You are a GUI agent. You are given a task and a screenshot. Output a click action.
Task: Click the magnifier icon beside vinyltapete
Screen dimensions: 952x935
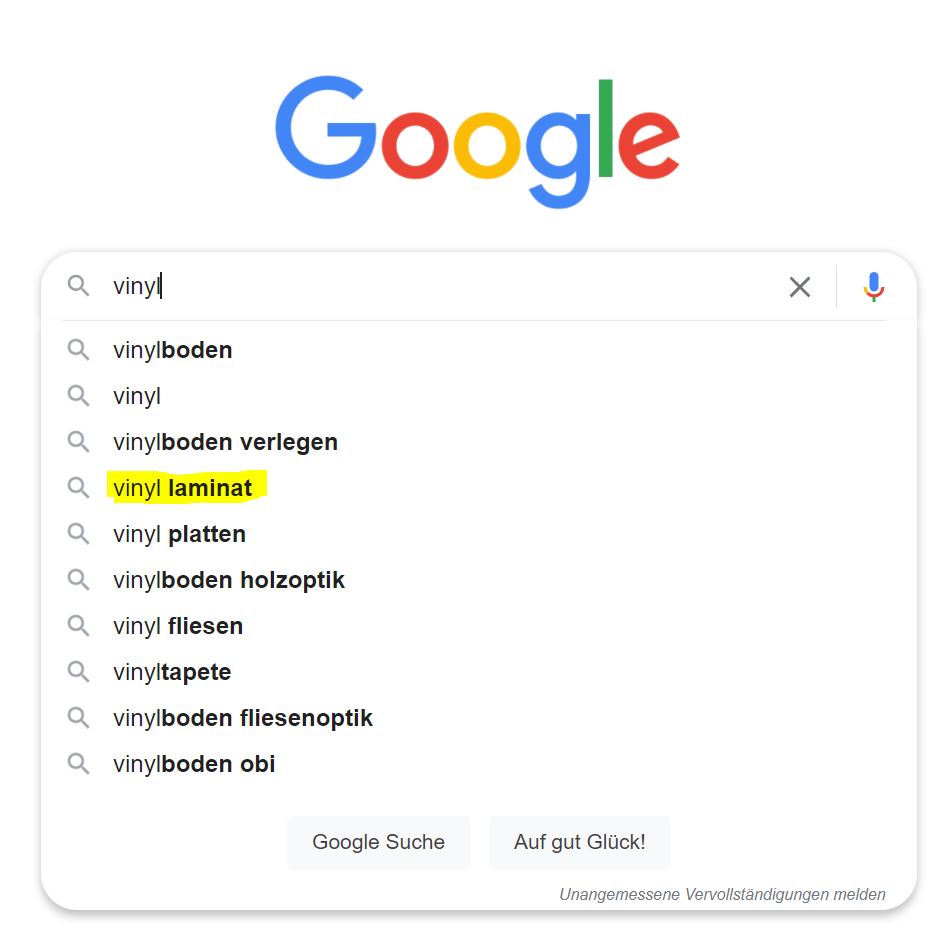78,672
